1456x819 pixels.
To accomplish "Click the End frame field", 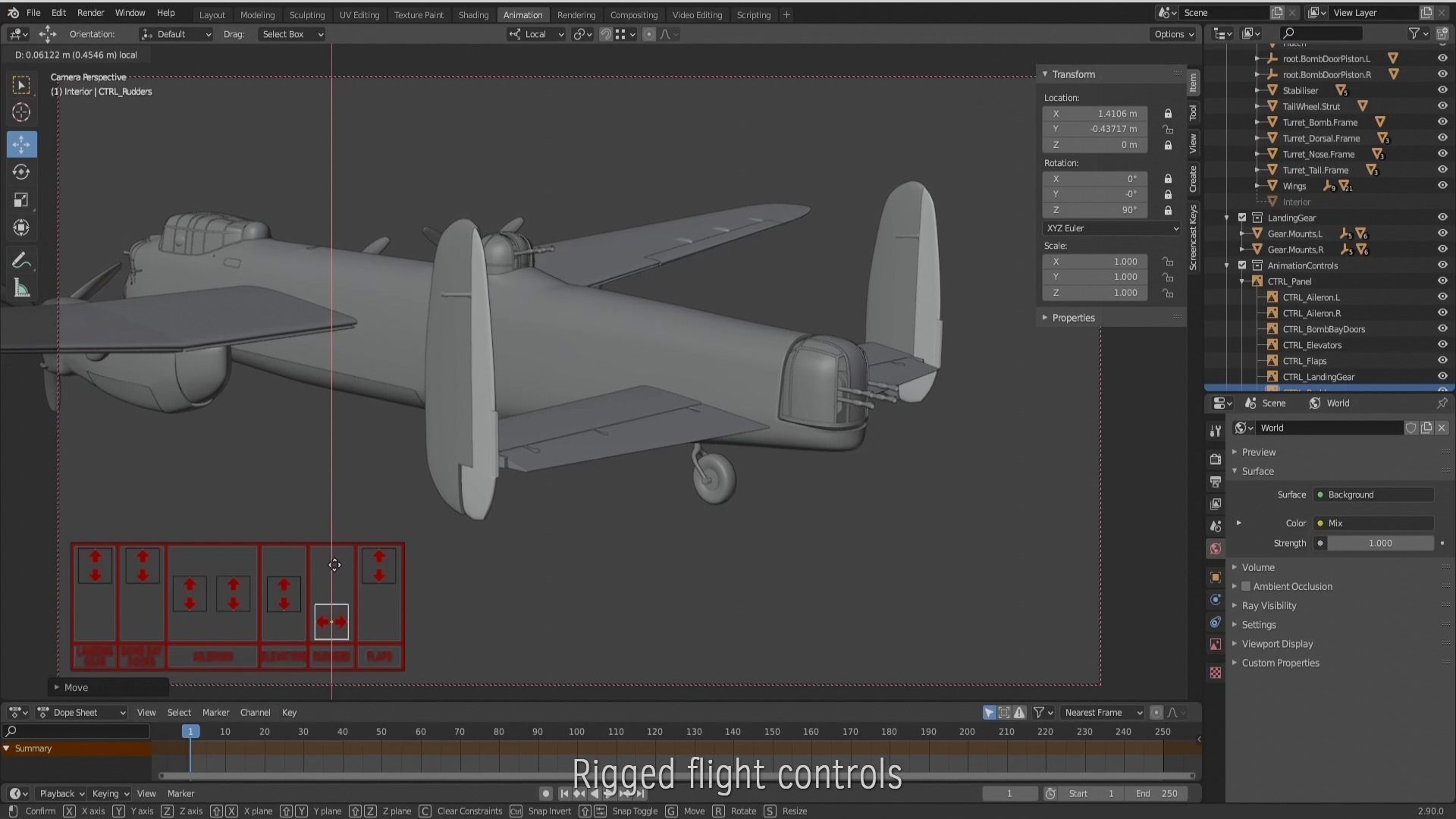I will point(1156,793).
